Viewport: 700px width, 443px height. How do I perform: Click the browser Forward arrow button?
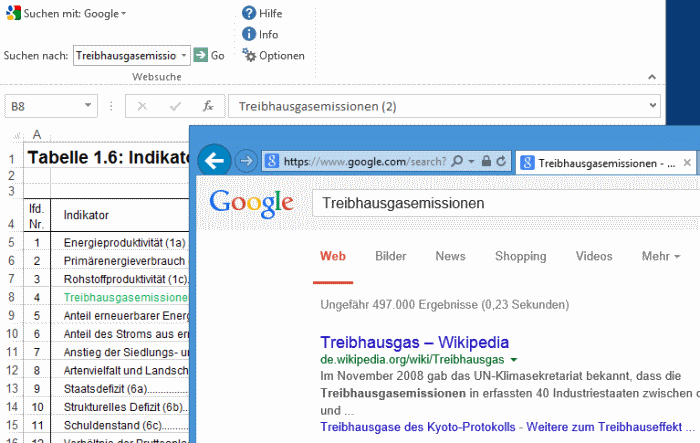click(246, 161)
